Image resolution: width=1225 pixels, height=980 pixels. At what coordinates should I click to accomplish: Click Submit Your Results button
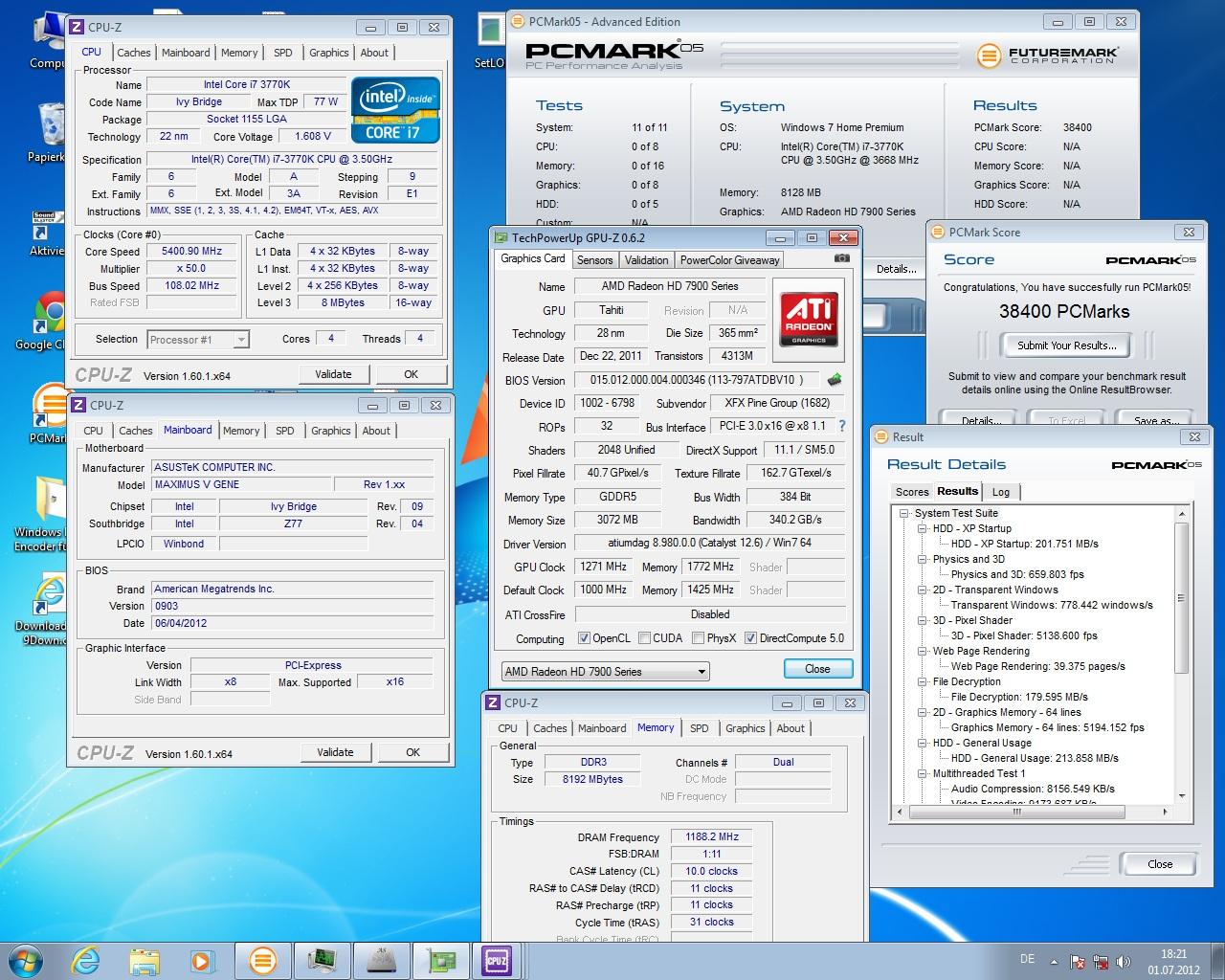pyautogui.click(x=1066, y=345)
